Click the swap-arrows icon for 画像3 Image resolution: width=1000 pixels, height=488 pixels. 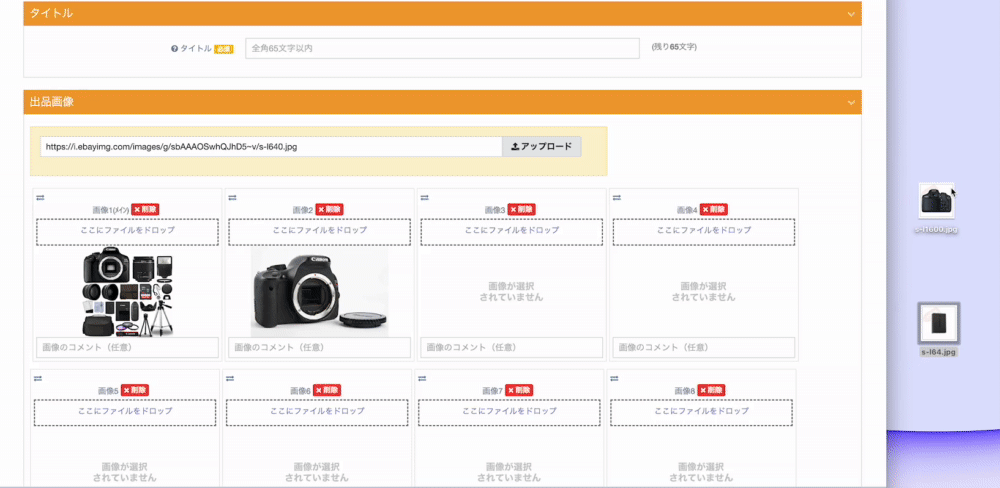[425, 197]
